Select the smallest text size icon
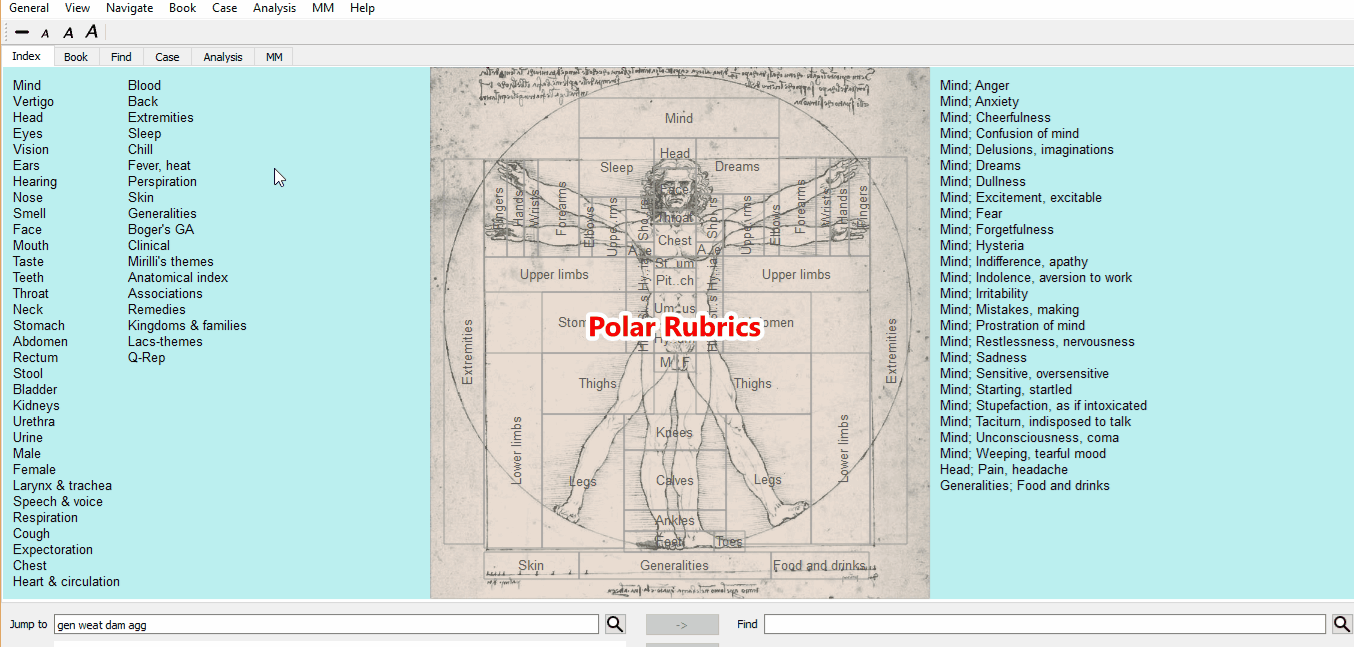The width and height of the screenshot is (1354, 647). click(45, 33)
